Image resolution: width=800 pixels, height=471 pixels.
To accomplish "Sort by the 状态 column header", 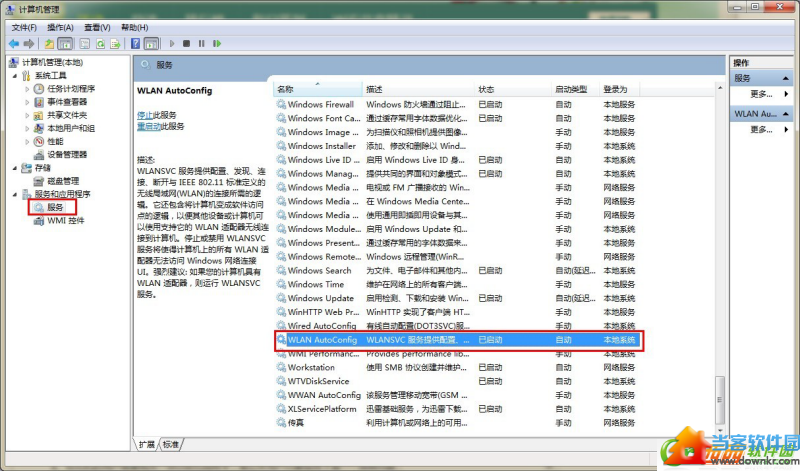I will tap(513, 89).
